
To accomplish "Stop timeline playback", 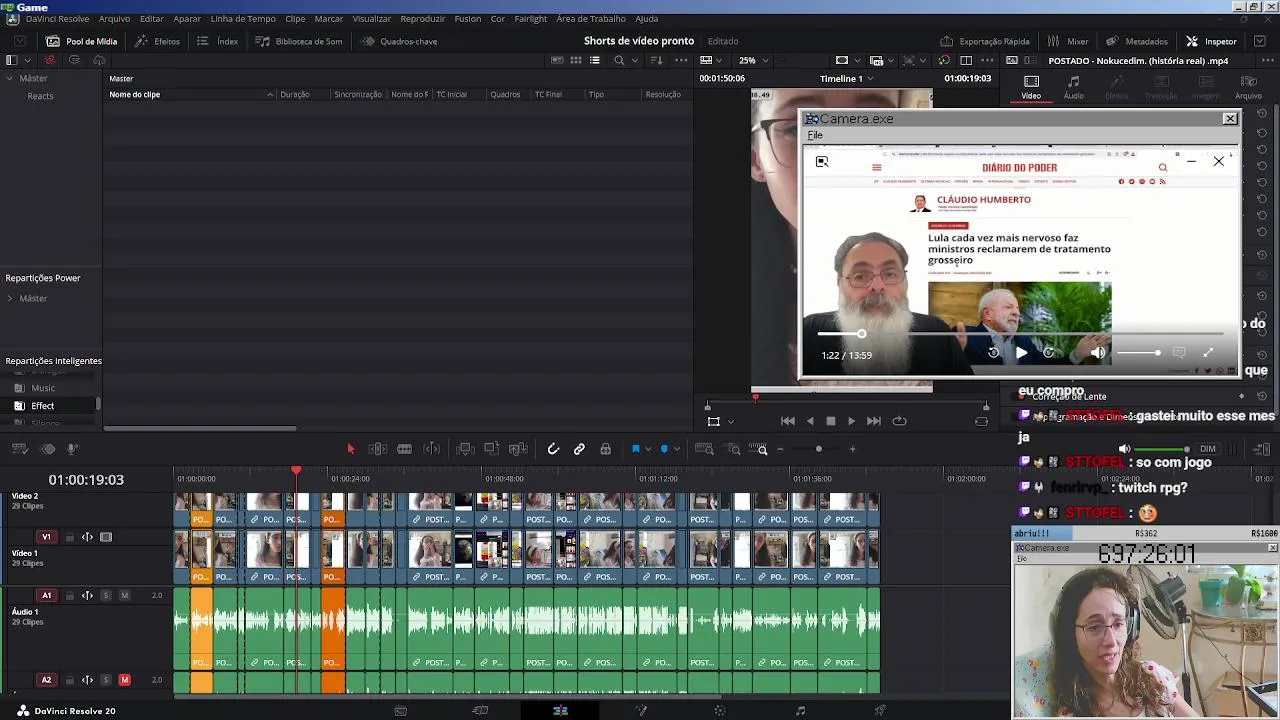I will tap(830, 421).
